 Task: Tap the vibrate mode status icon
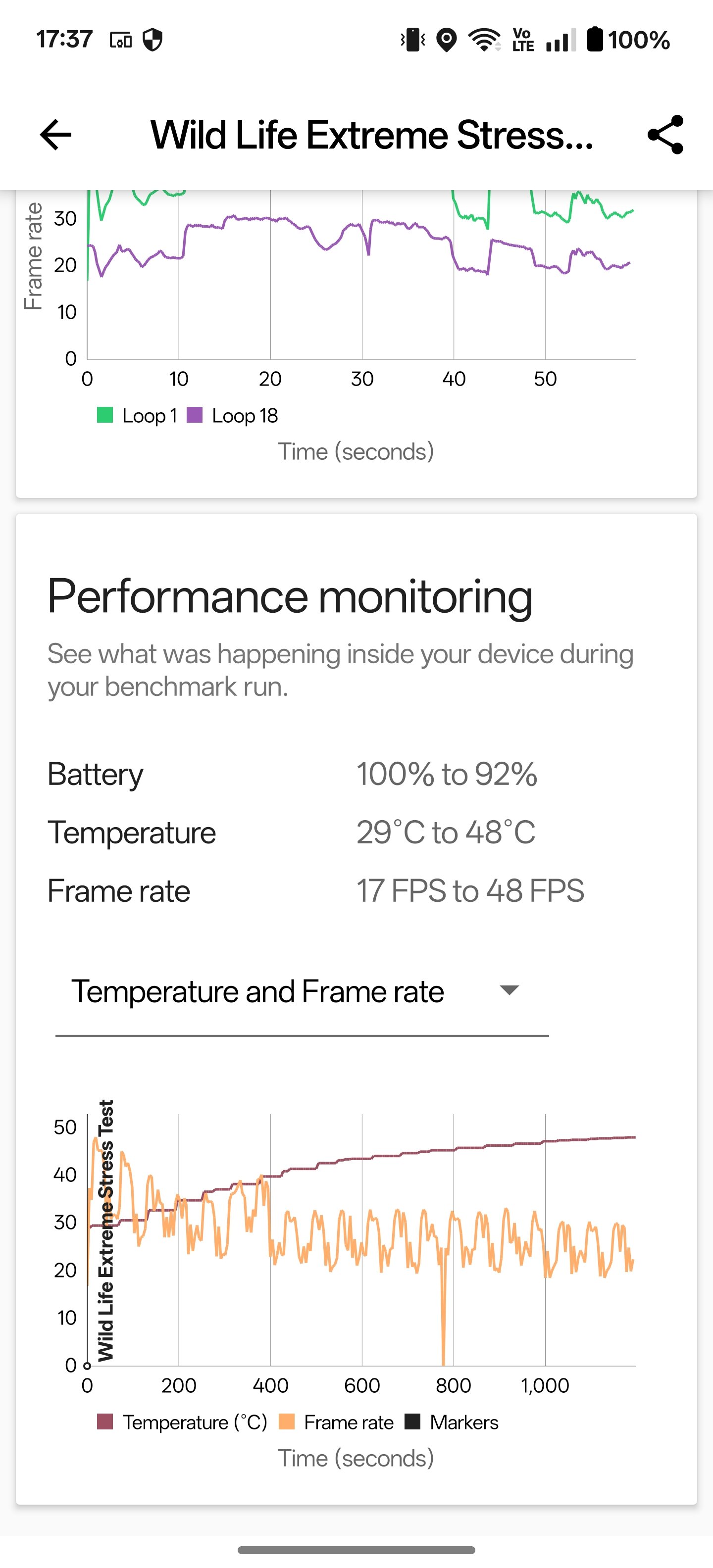tap(412, 40)
